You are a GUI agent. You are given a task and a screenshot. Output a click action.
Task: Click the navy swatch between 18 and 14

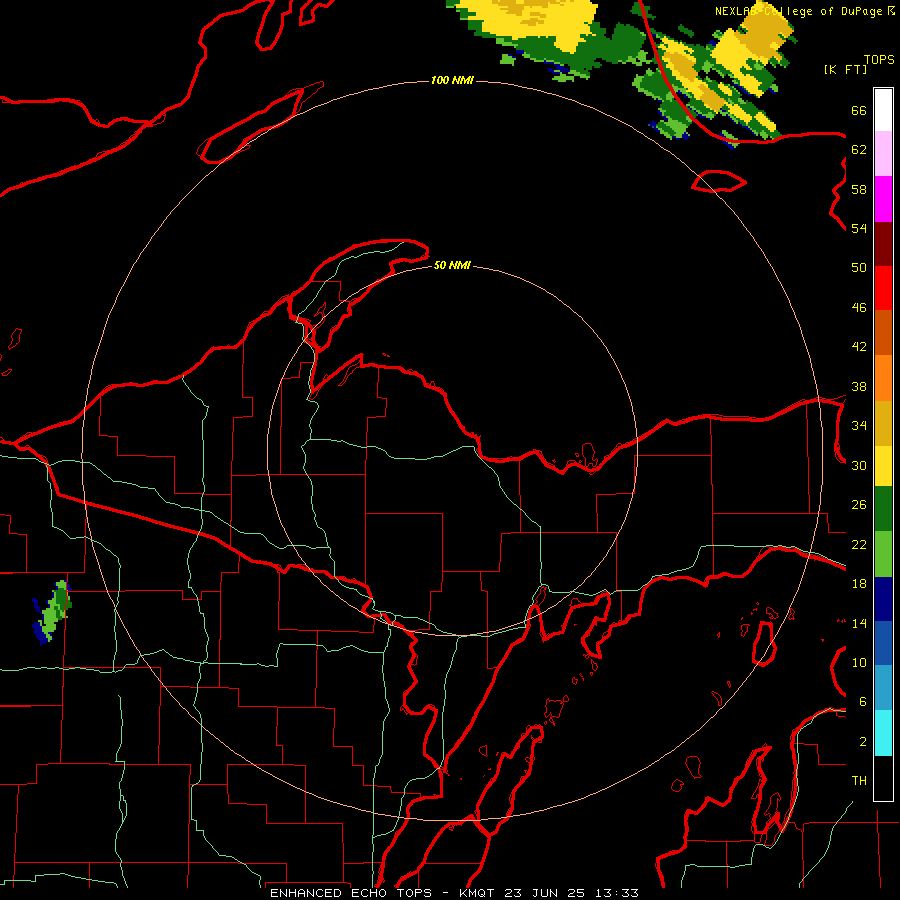coord(883,599)
